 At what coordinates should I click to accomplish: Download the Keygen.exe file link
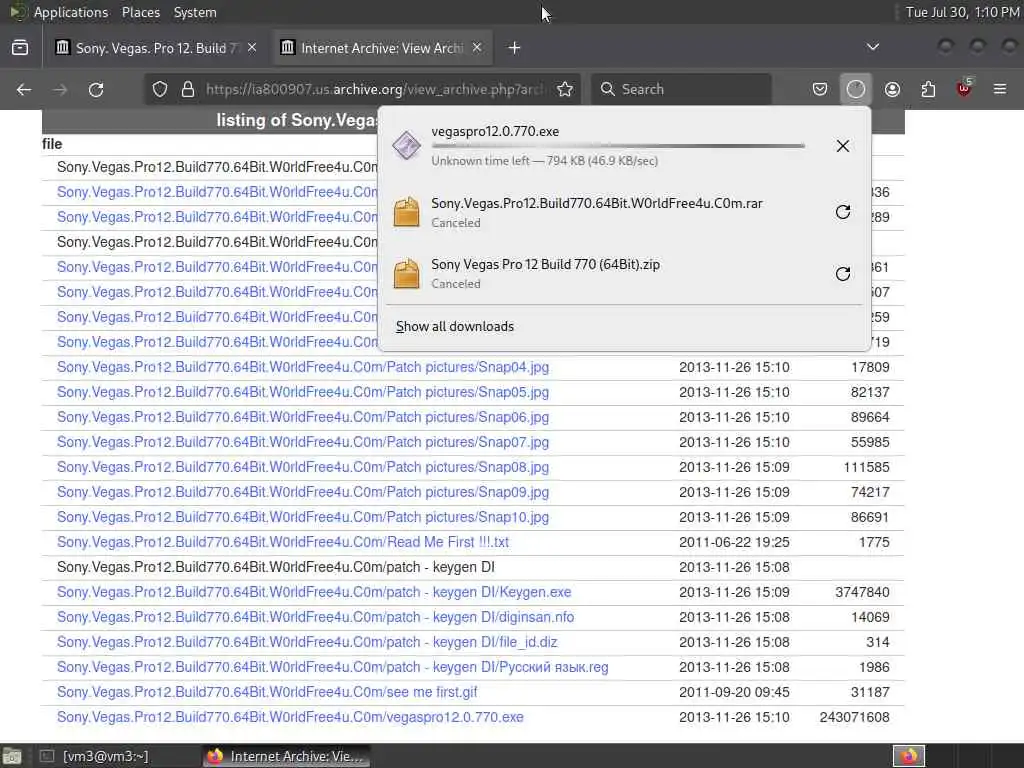(x=314, y=592)
